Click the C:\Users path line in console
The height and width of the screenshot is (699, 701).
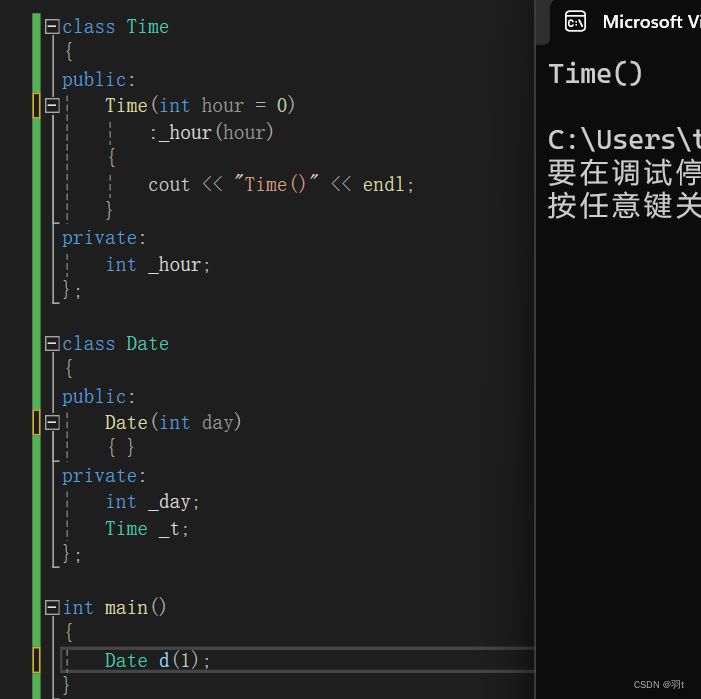tap(624, 140)
